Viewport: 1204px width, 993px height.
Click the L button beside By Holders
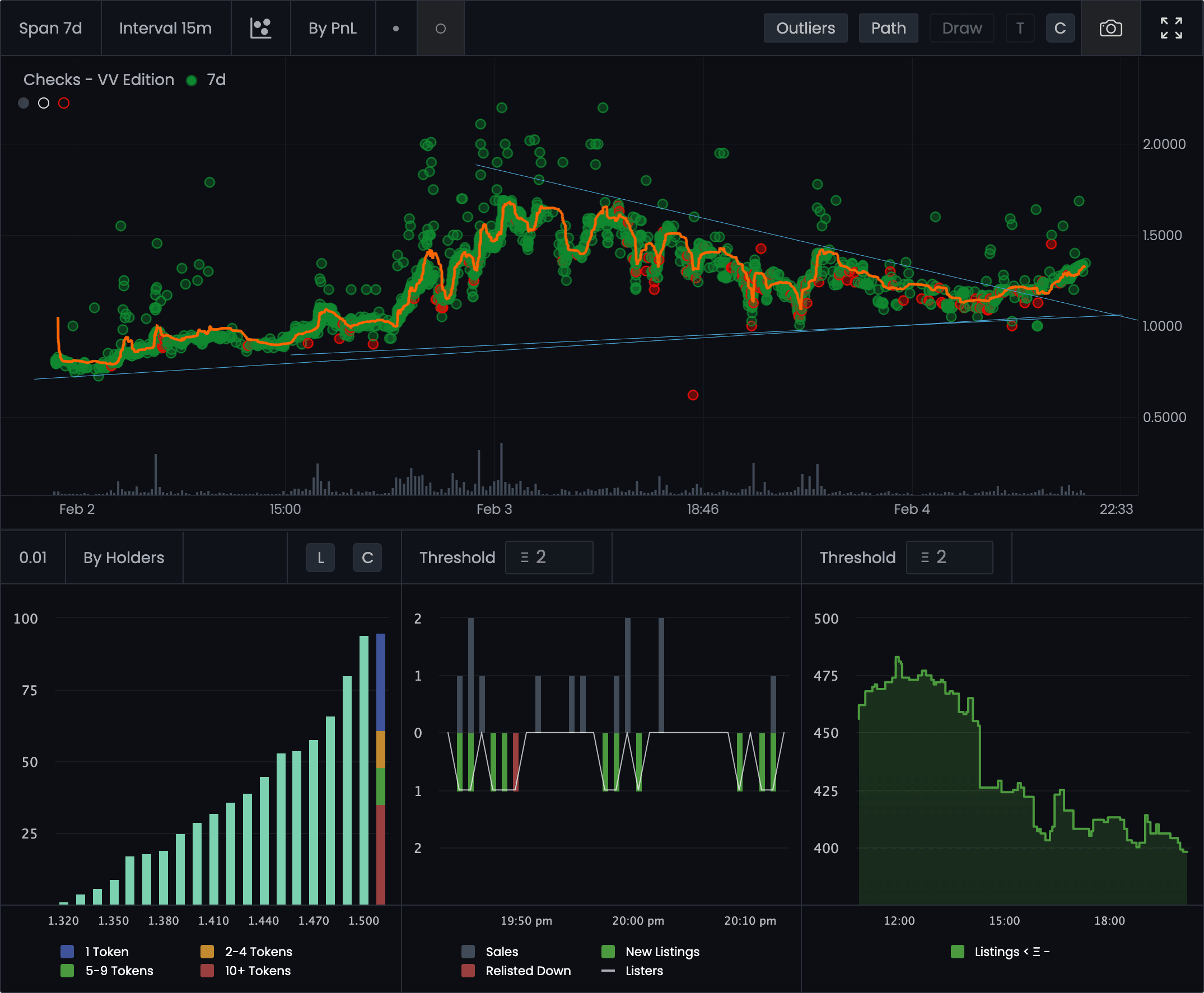coord(320,558)
